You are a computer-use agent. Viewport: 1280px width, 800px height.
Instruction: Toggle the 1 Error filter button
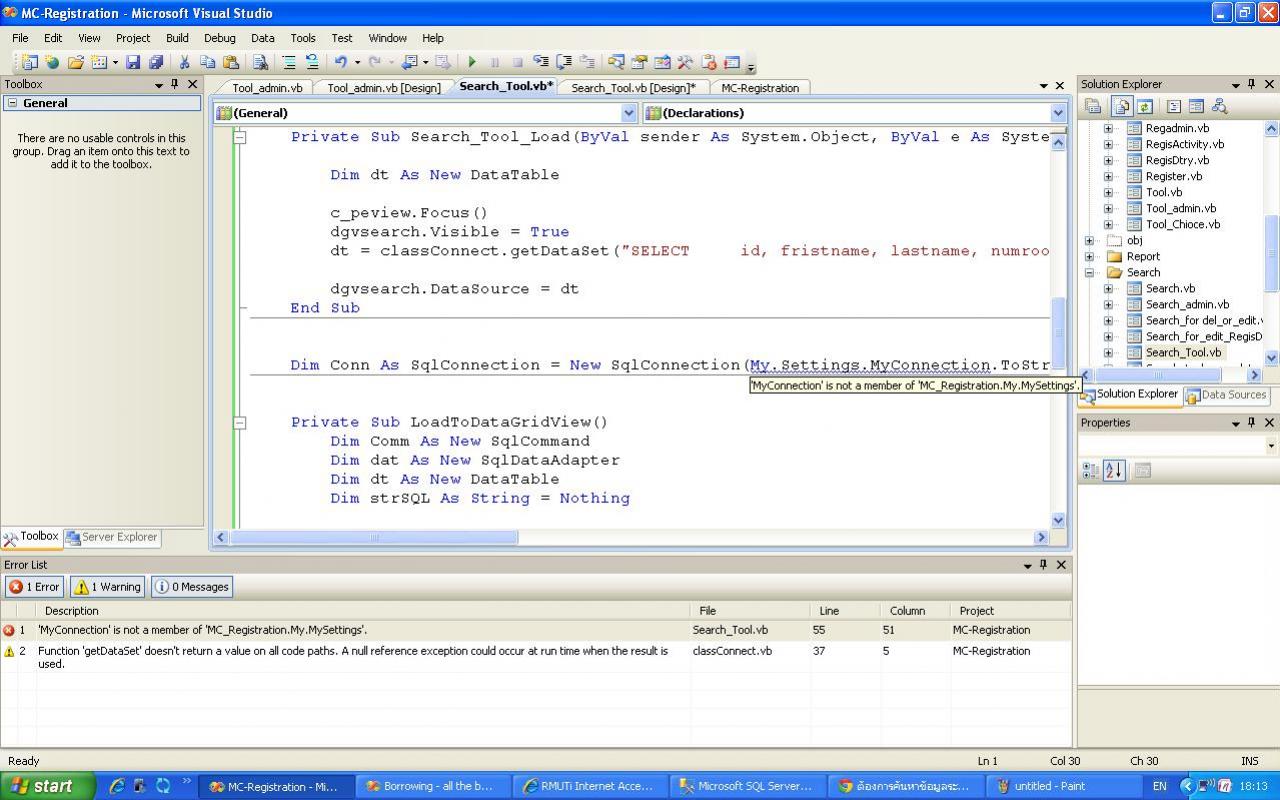tap(35, 587)
